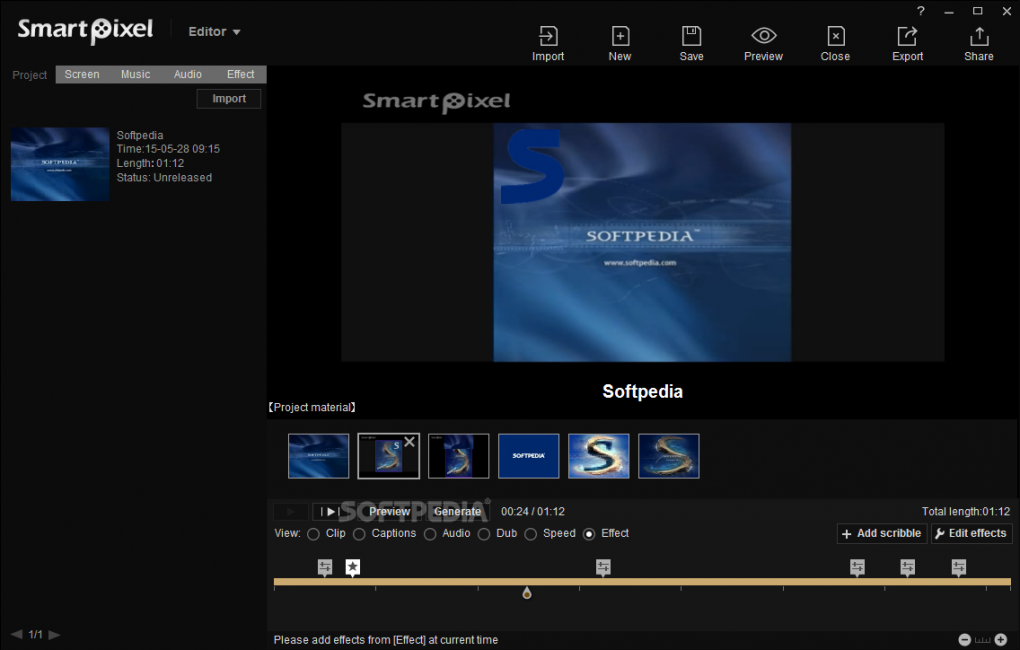Select the Softpedia project thumbnail in the left panel
Screen dimensions: 1020x650
pyautogui.click(x=60, y=164)
